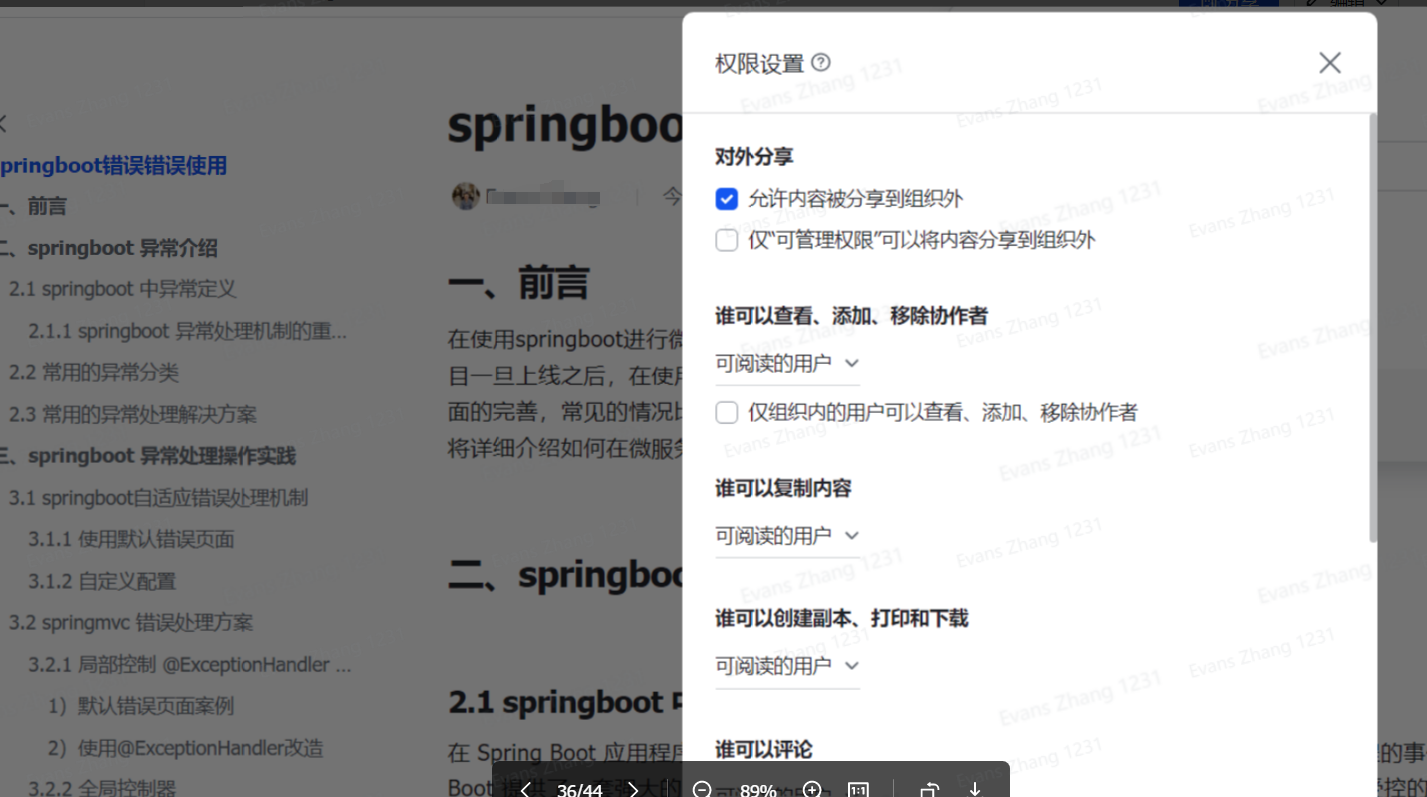Jump to 2.2 常用的异常分类
1427x797 pixels.
94,373
